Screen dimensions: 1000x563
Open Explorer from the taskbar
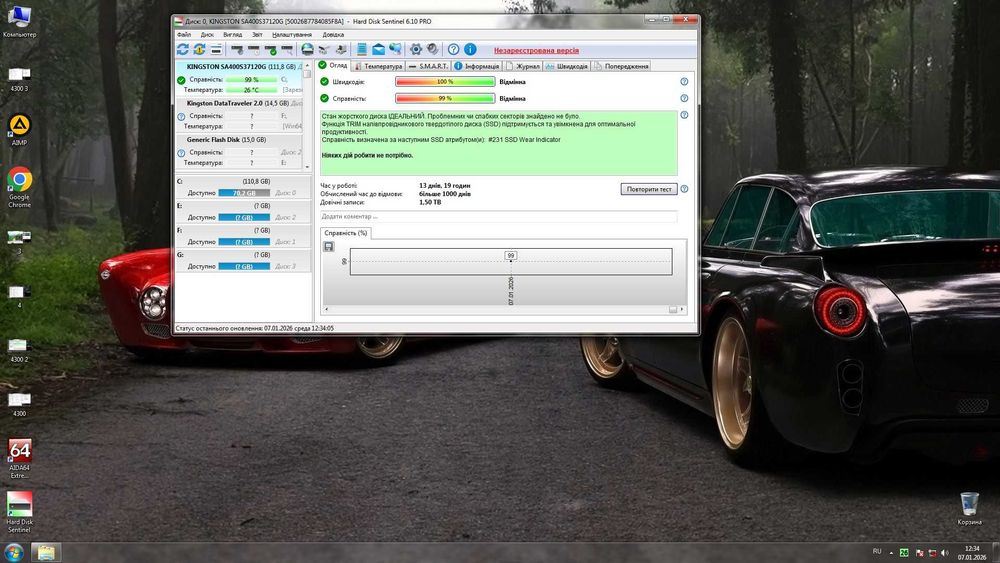46,552
